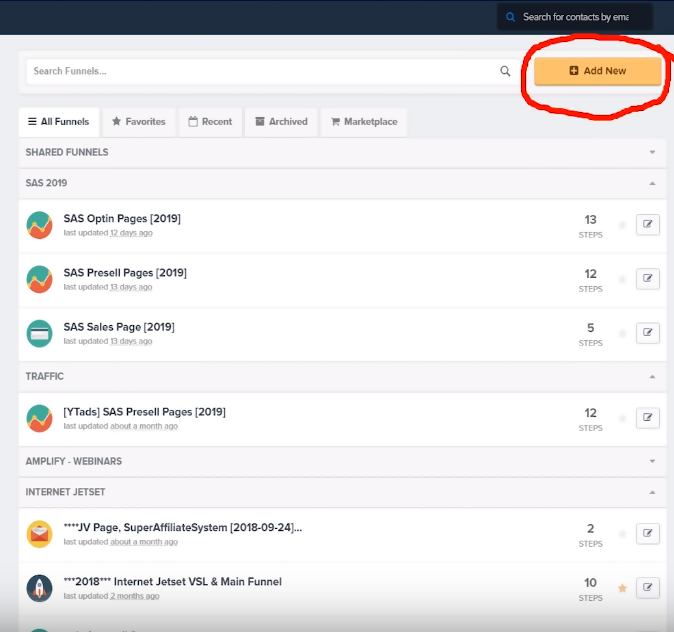Favorite SAS Optin Pages [2019] with star
Viewport: 674px width, 632px height.
(x=622, y=225)
